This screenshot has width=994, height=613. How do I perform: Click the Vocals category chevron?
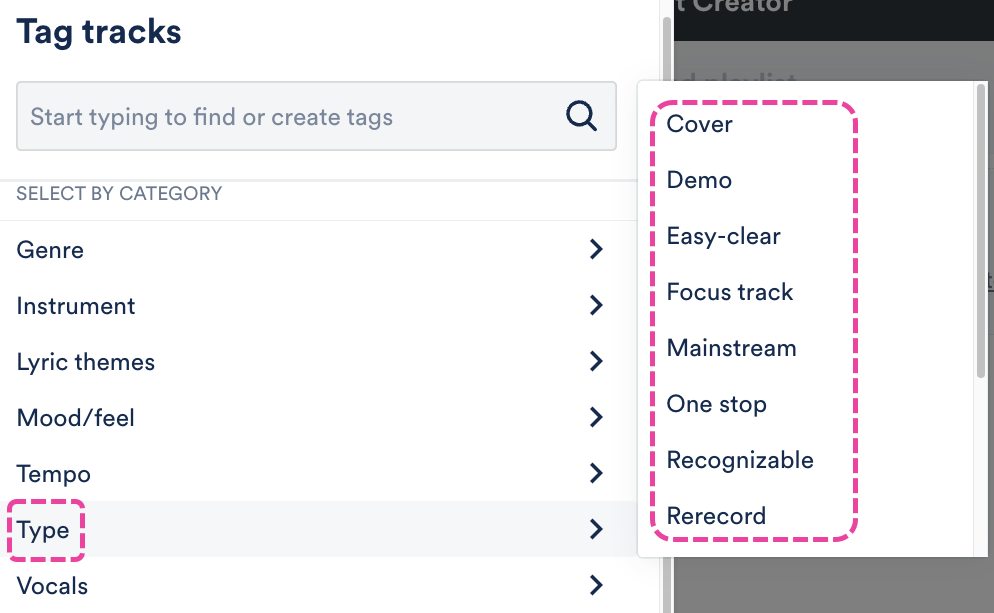coord(596,586)
